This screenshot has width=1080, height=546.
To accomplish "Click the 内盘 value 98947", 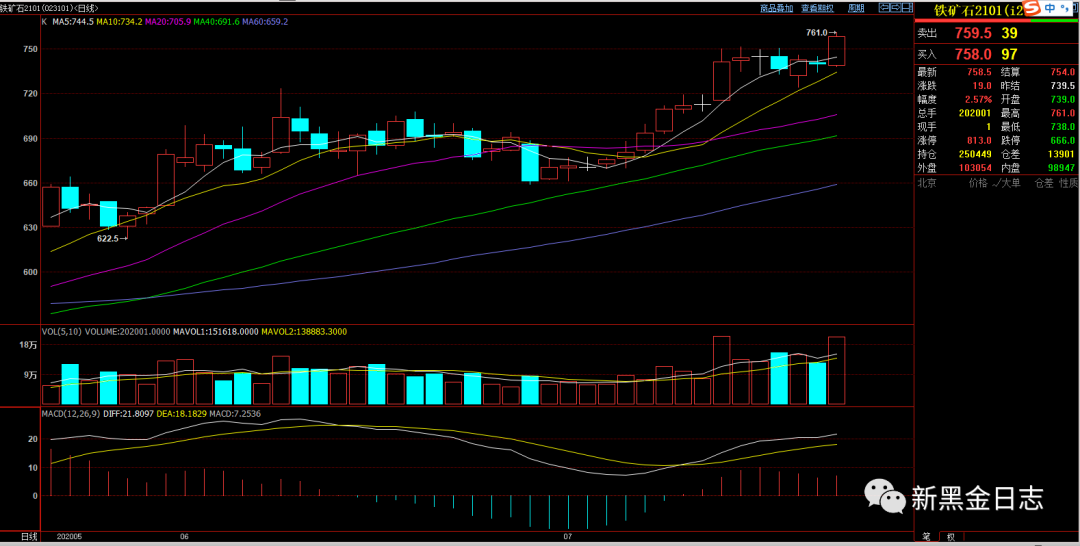I will pyautogui.click(x=1060, y=168).
